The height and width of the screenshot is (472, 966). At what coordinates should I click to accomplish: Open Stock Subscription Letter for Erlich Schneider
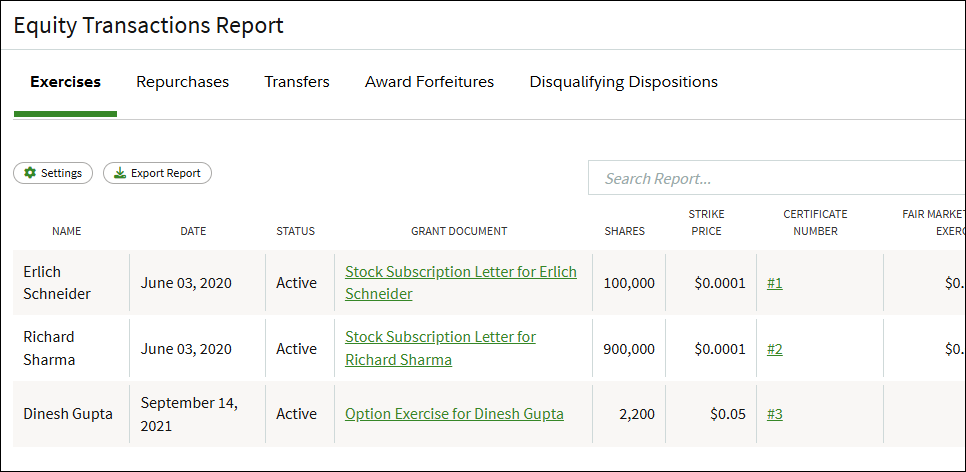tap(461, 283)
